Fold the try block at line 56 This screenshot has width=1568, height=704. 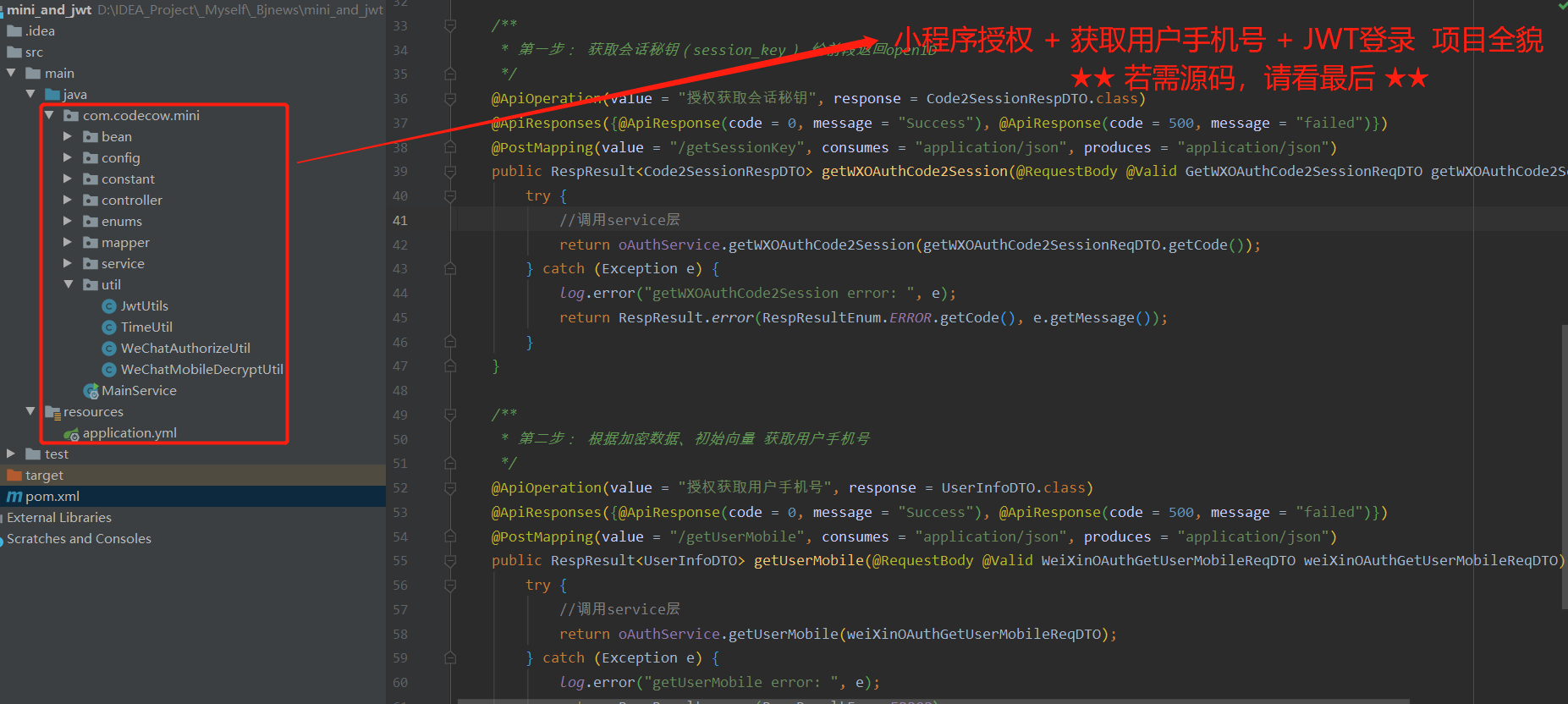pos(450,586)
